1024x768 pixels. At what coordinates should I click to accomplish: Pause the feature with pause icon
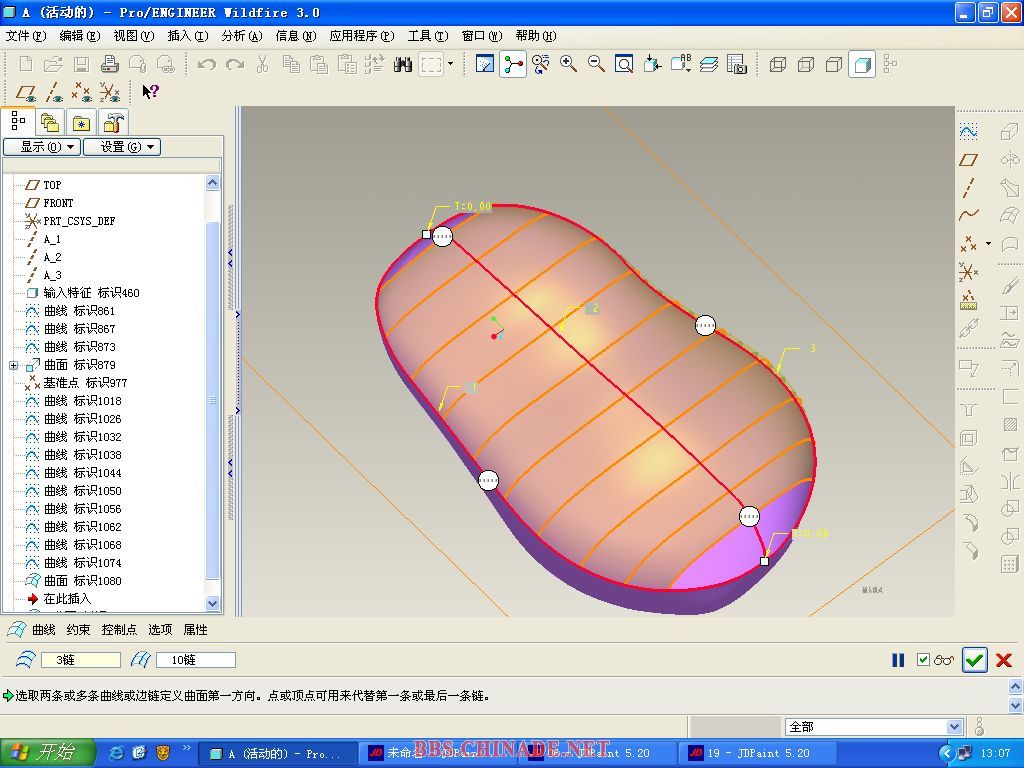click(x=898, y=660)
